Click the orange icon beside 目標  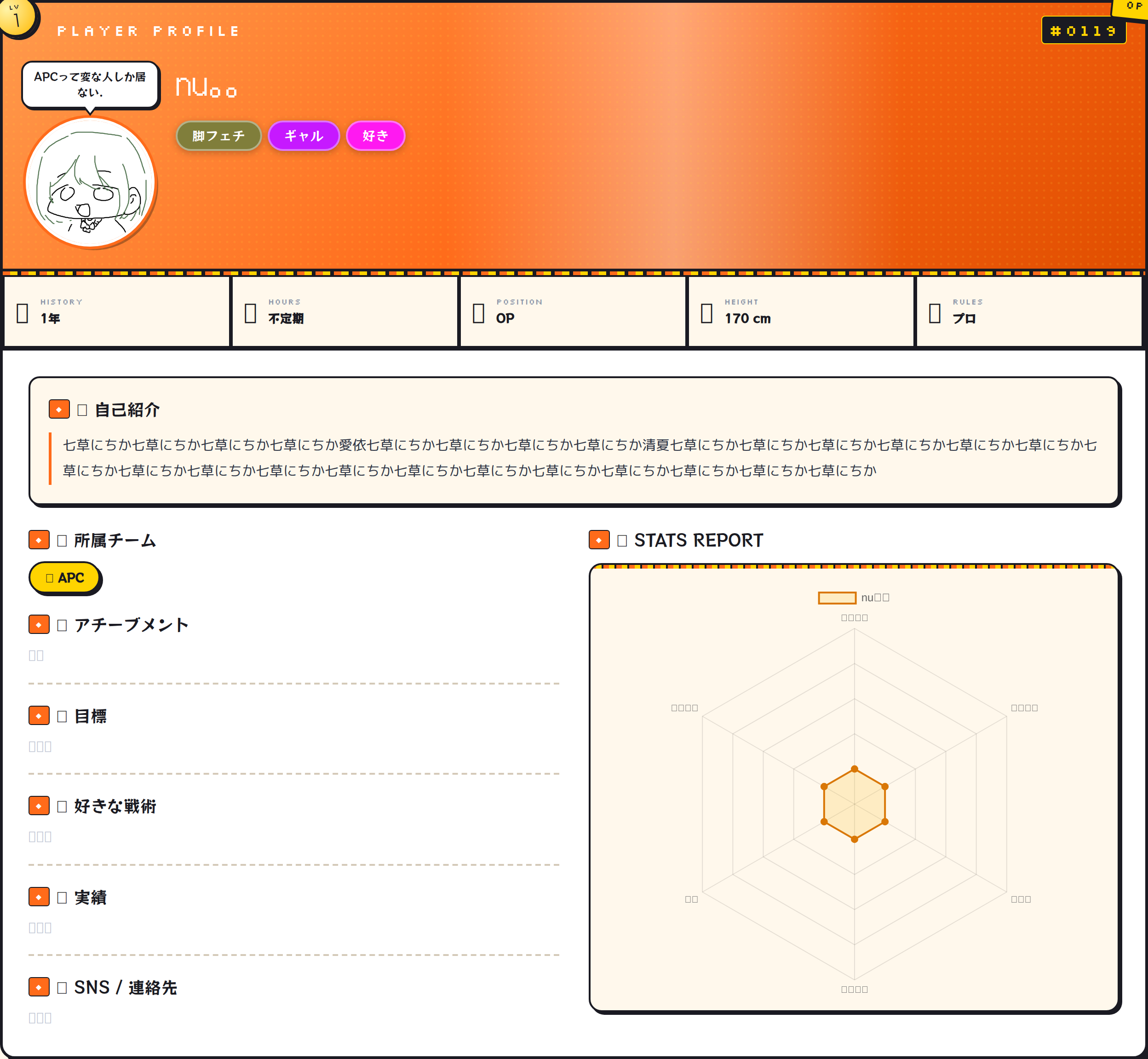pos(39,715)
